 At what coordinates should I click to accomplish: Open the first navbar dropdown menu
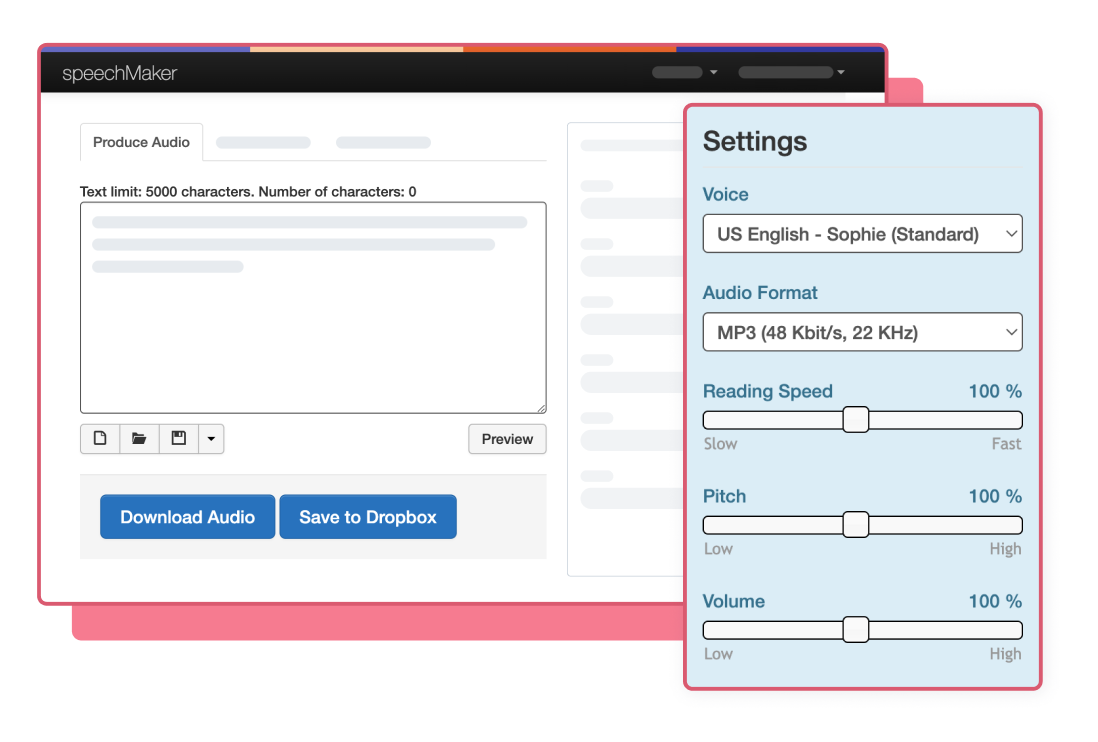tap(685, 72)
